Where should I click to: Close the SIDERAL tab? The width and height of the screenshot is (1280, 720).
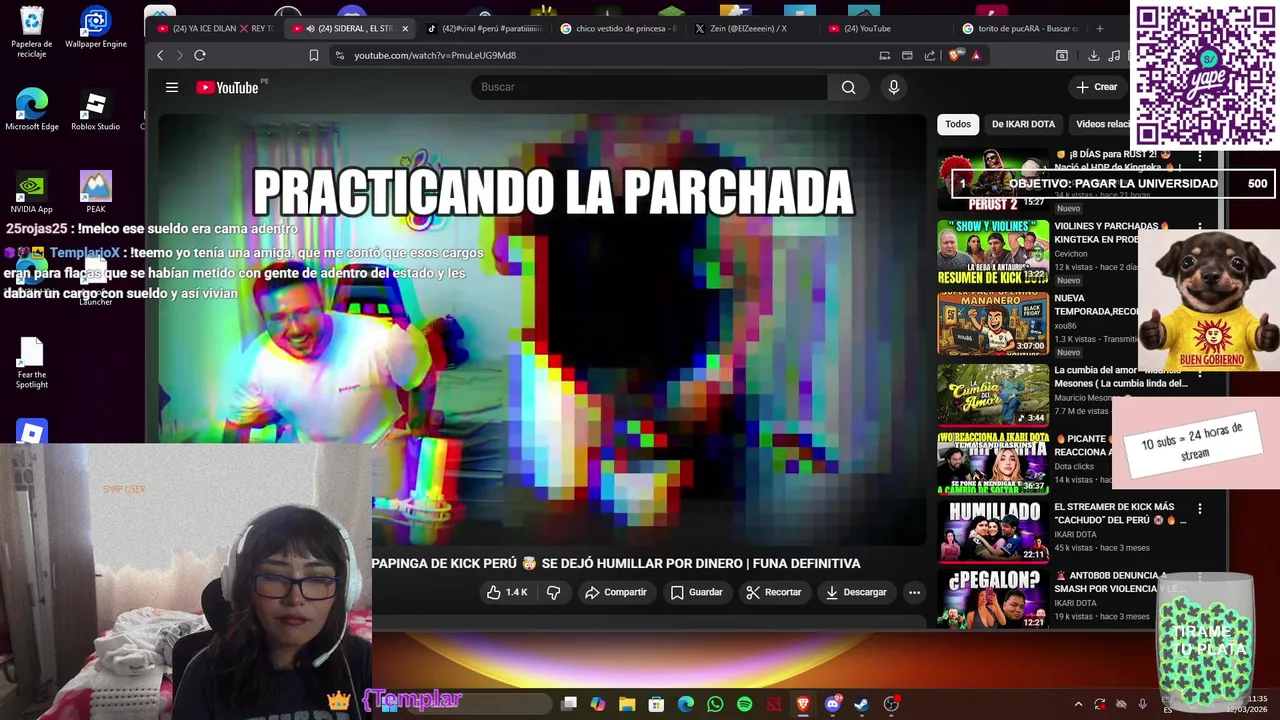point(405,29)
